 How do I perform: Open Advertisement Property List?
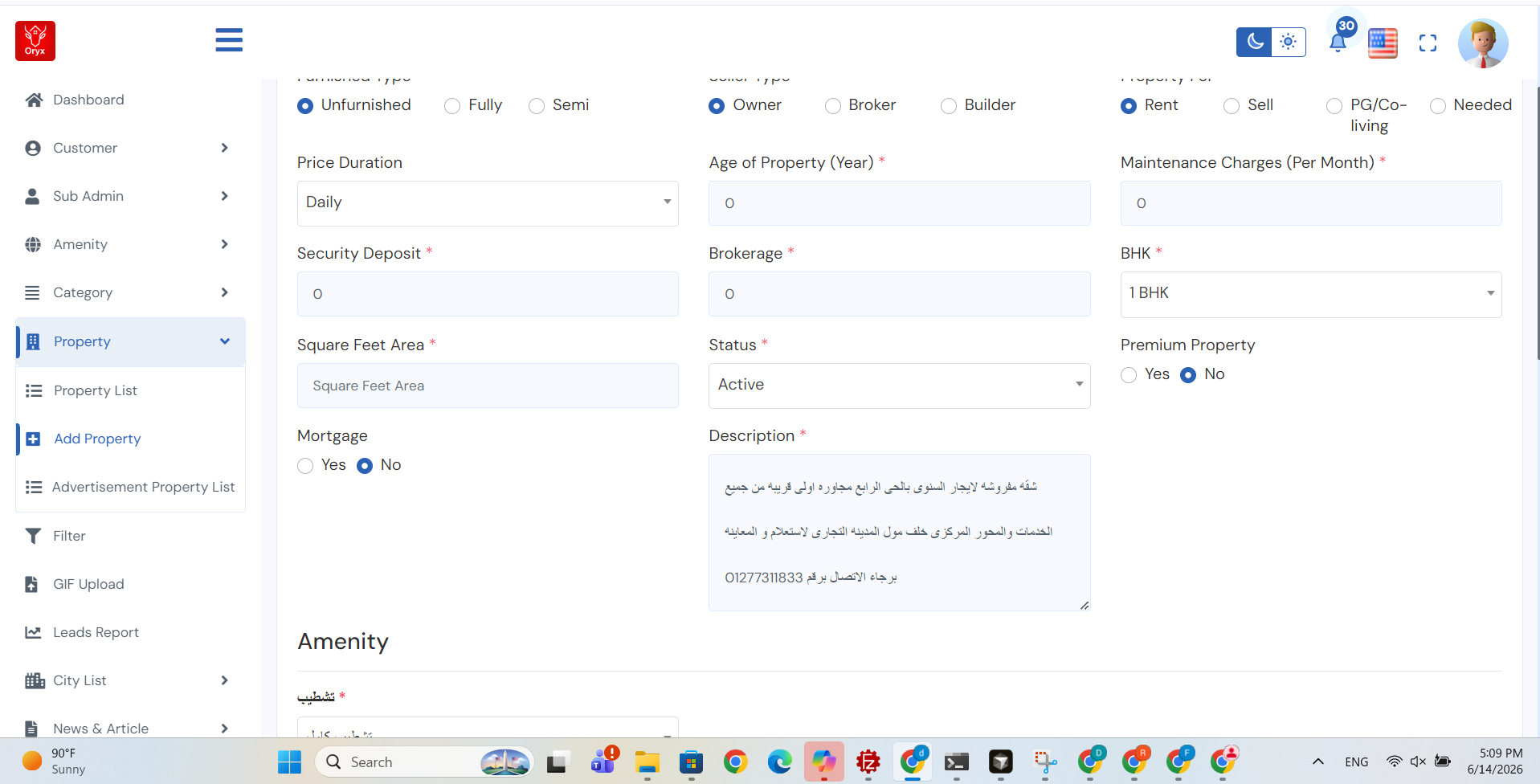143,487
